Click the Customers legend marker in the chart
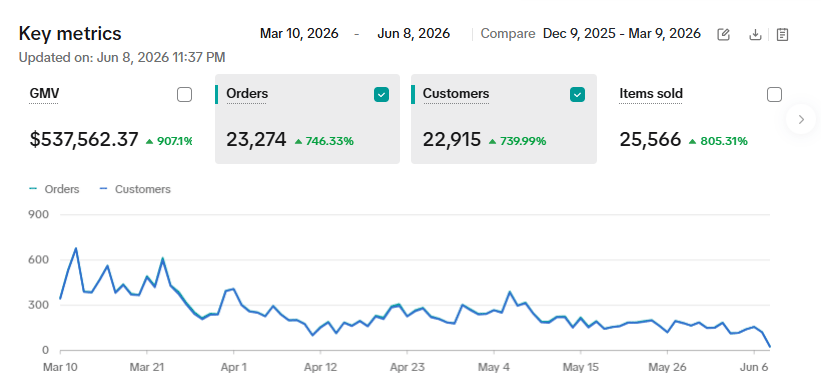This screenshot has width=821, height=384. click(103, 189)
